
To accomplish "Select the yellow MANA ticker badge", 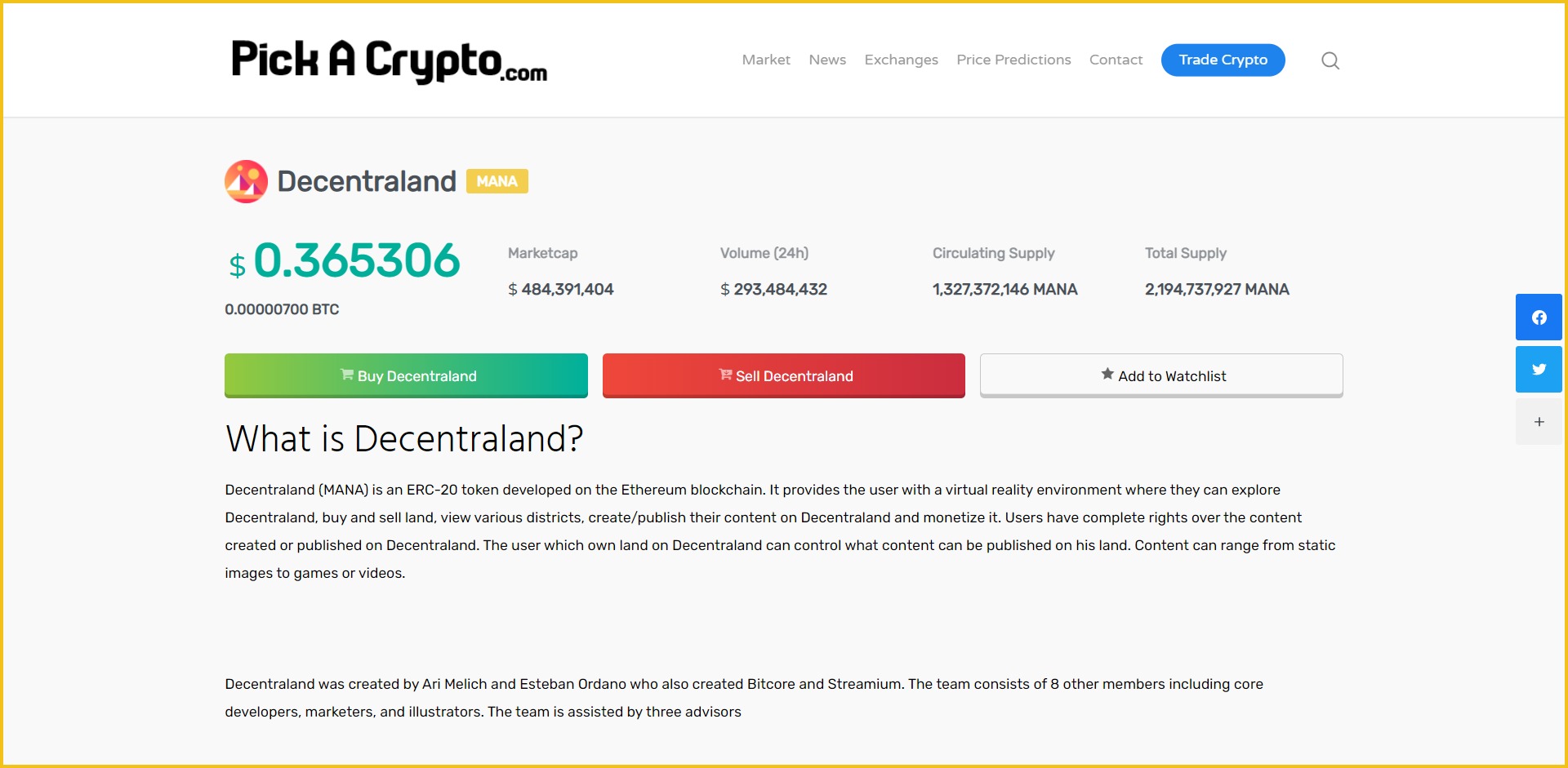I will 497,181.
